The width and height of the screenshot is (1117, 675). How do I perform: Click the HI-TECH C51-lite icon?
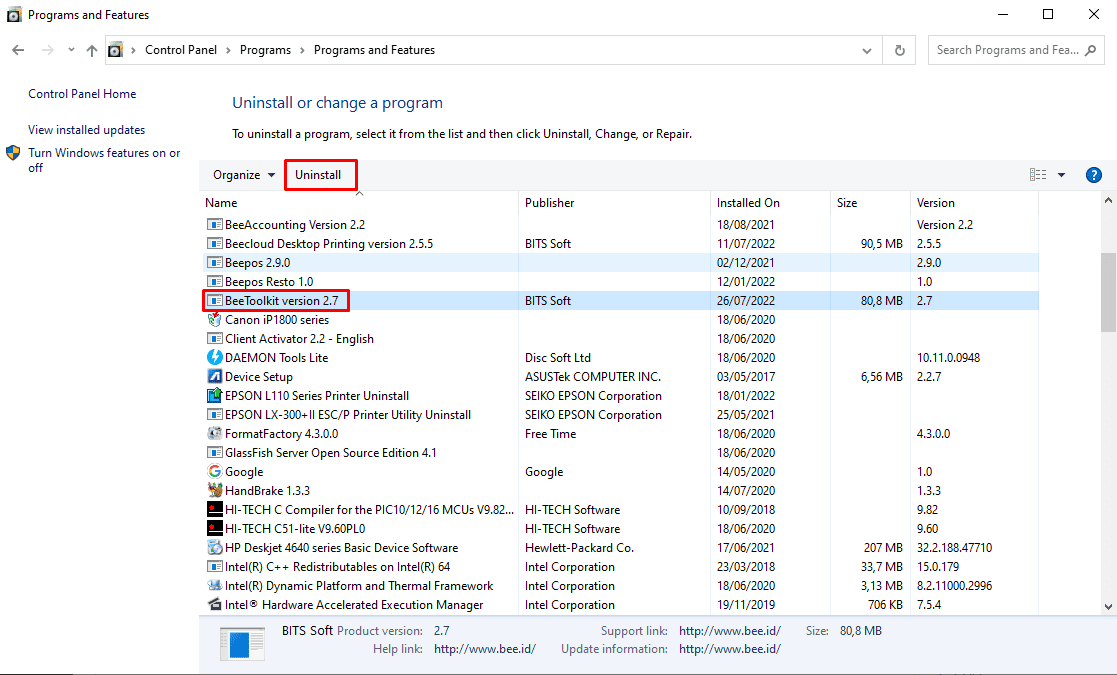click(x=214, y=528)
